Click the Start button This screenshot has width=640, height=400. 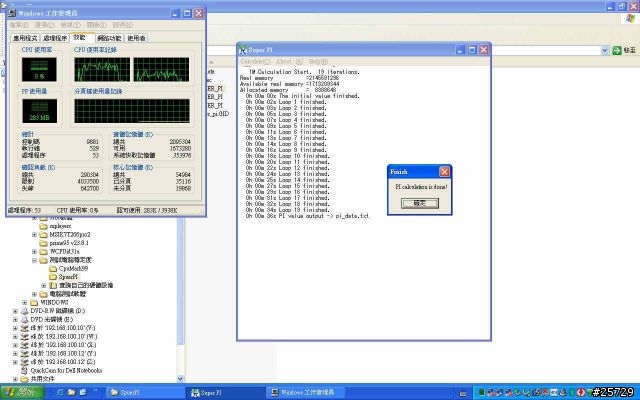coord(22,393)
